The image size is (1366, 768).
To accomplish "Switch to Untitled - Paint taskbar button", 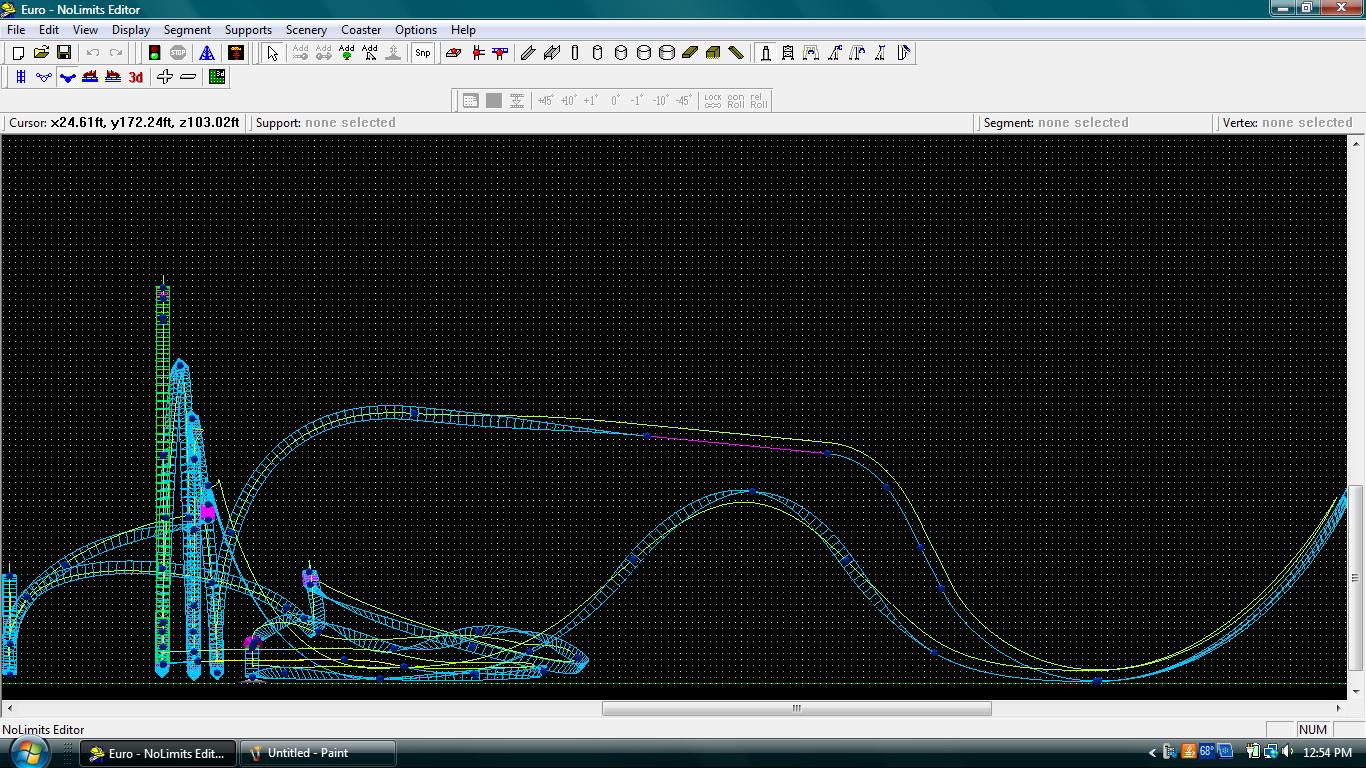I will [318, 753].
